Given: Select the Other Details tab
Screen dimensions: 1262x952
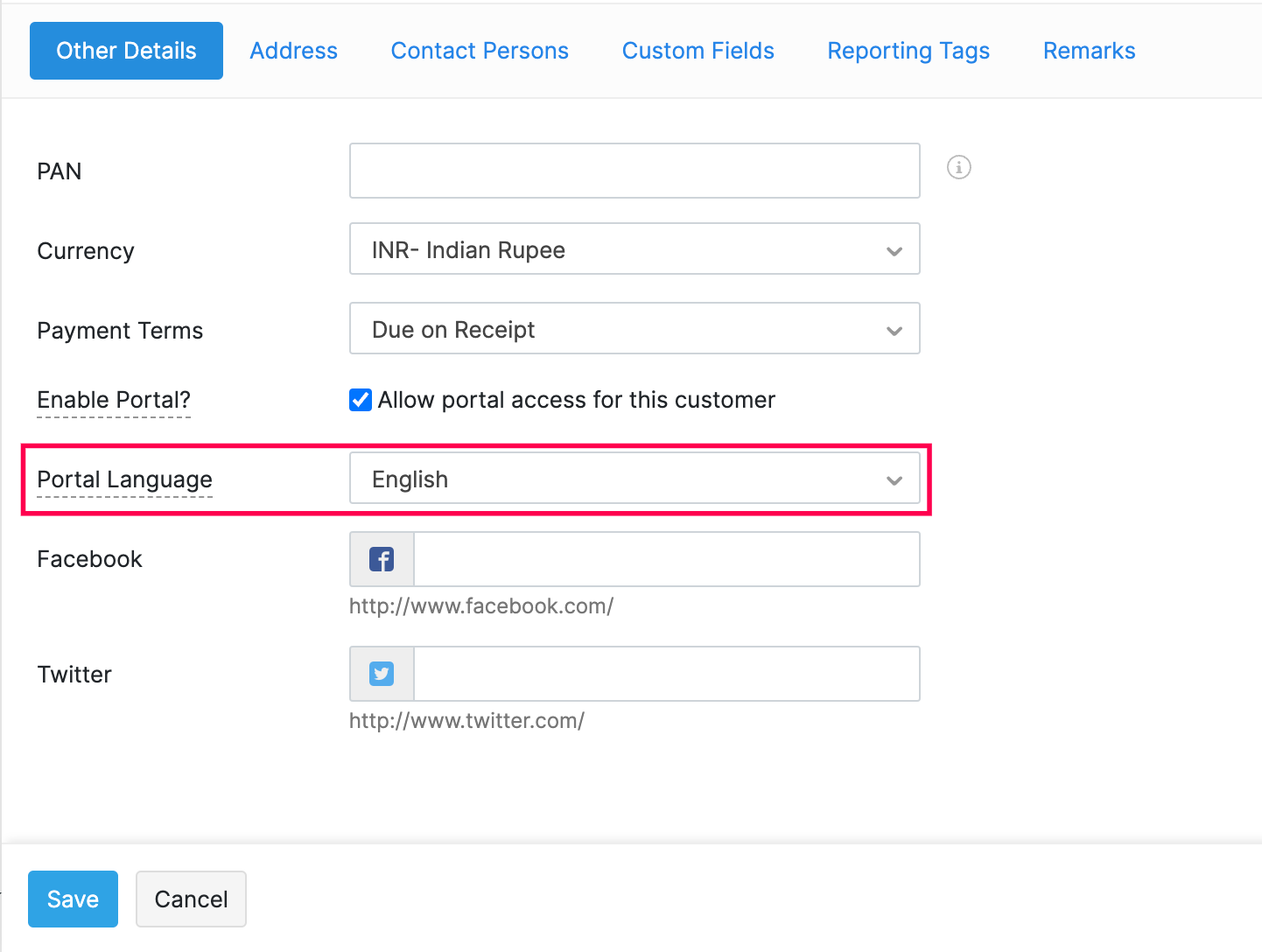Looking at the screenshot, I should click(x=126, y=51).
